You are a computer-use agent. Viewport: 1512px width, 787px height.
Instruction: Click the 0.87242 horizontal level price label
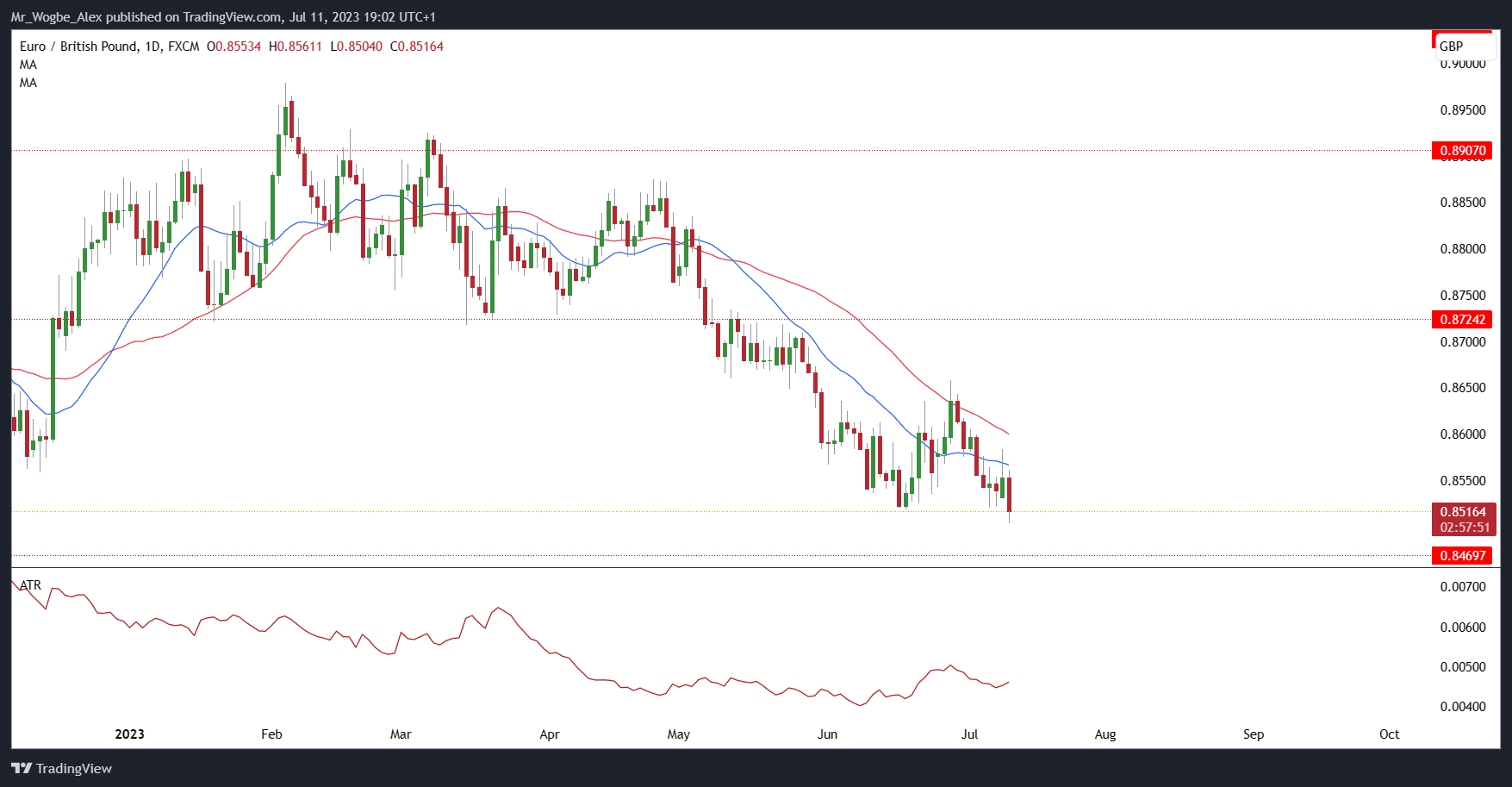[x=1463, y=320]
